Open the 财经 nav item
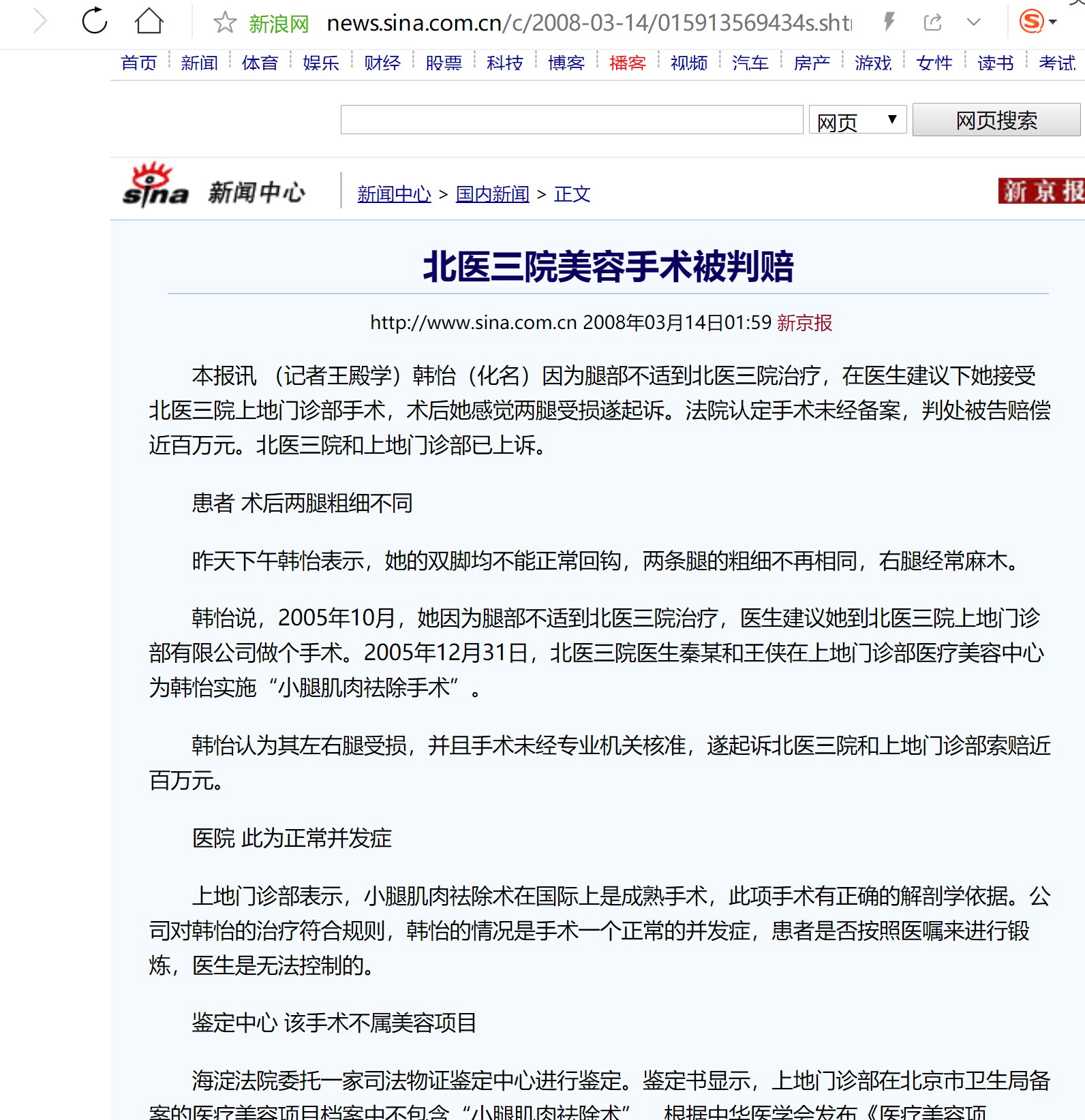This screenshot has height=1120, width=1085. pyautogui.click(x=382, y=63)
